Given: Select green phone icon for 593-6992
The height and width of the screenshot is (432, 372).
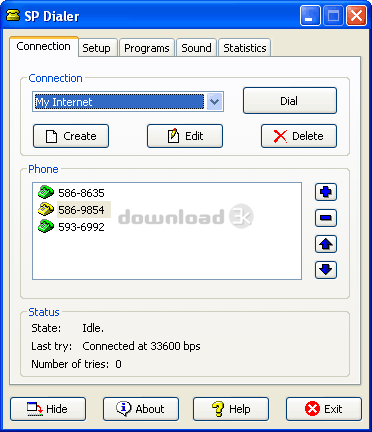Looking at the screenshot, I should pos(46,226).
